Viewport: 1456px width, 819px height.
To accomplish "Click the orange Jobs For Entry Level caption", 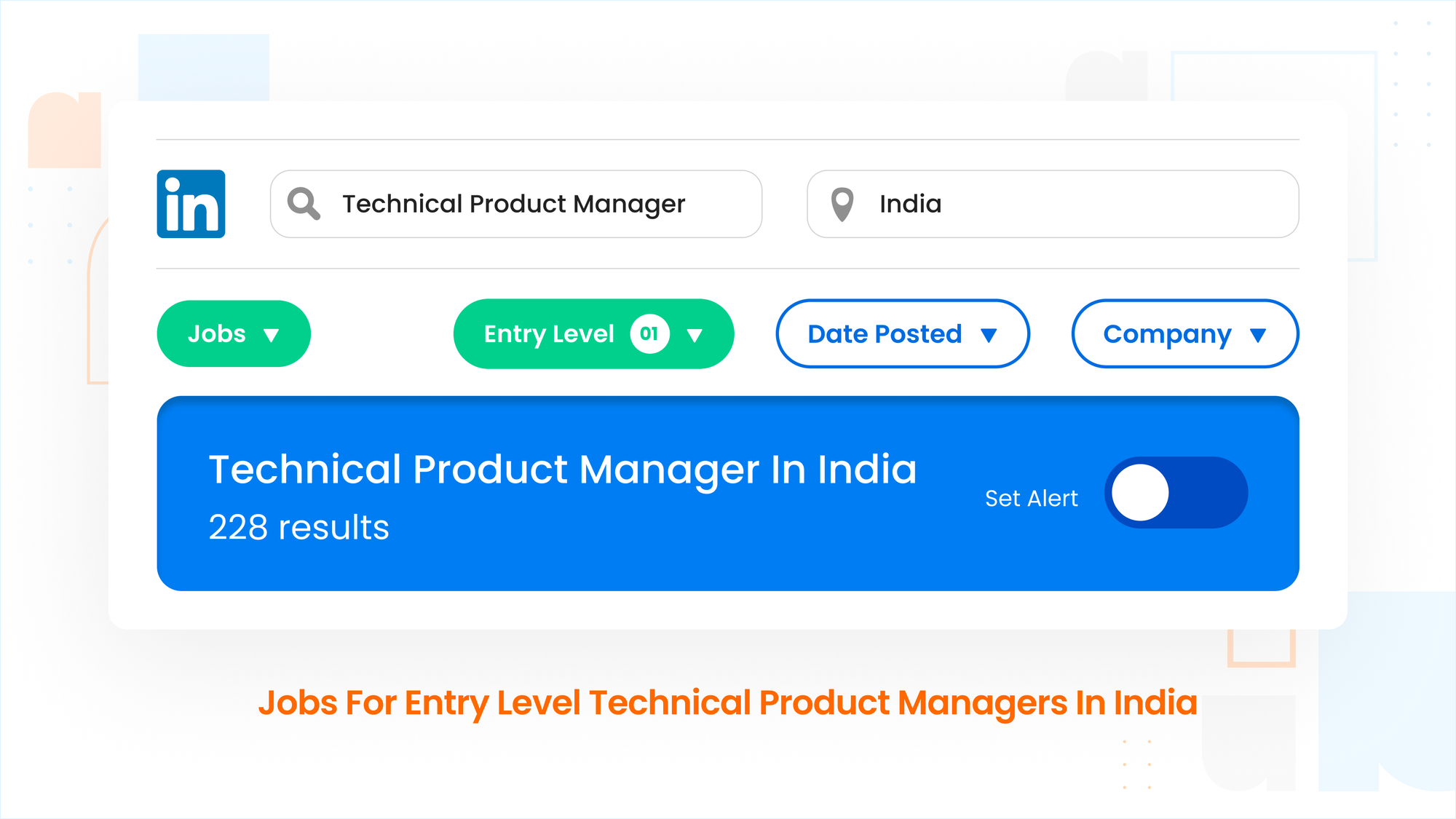I will pyautogui.click(x=727, y=703).
